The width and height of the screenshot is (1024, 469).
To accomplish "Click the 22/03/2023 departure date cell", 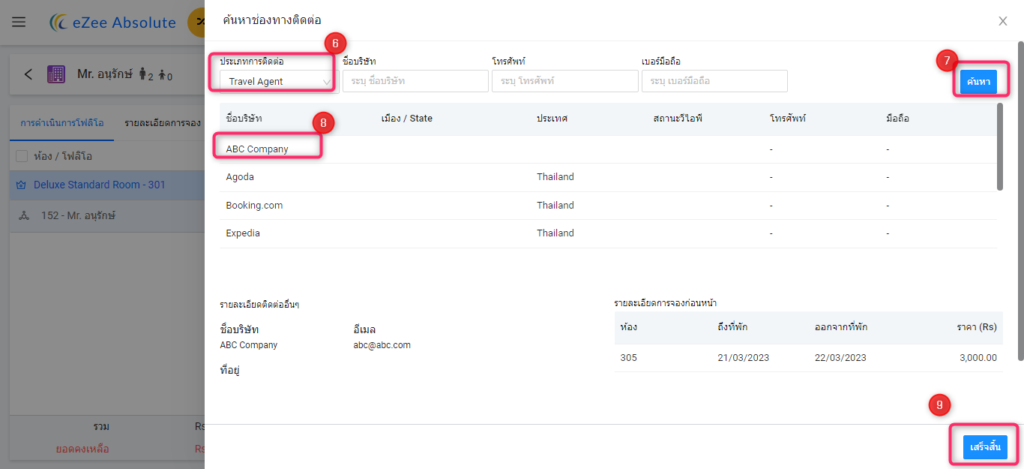I will pos(840,358).
